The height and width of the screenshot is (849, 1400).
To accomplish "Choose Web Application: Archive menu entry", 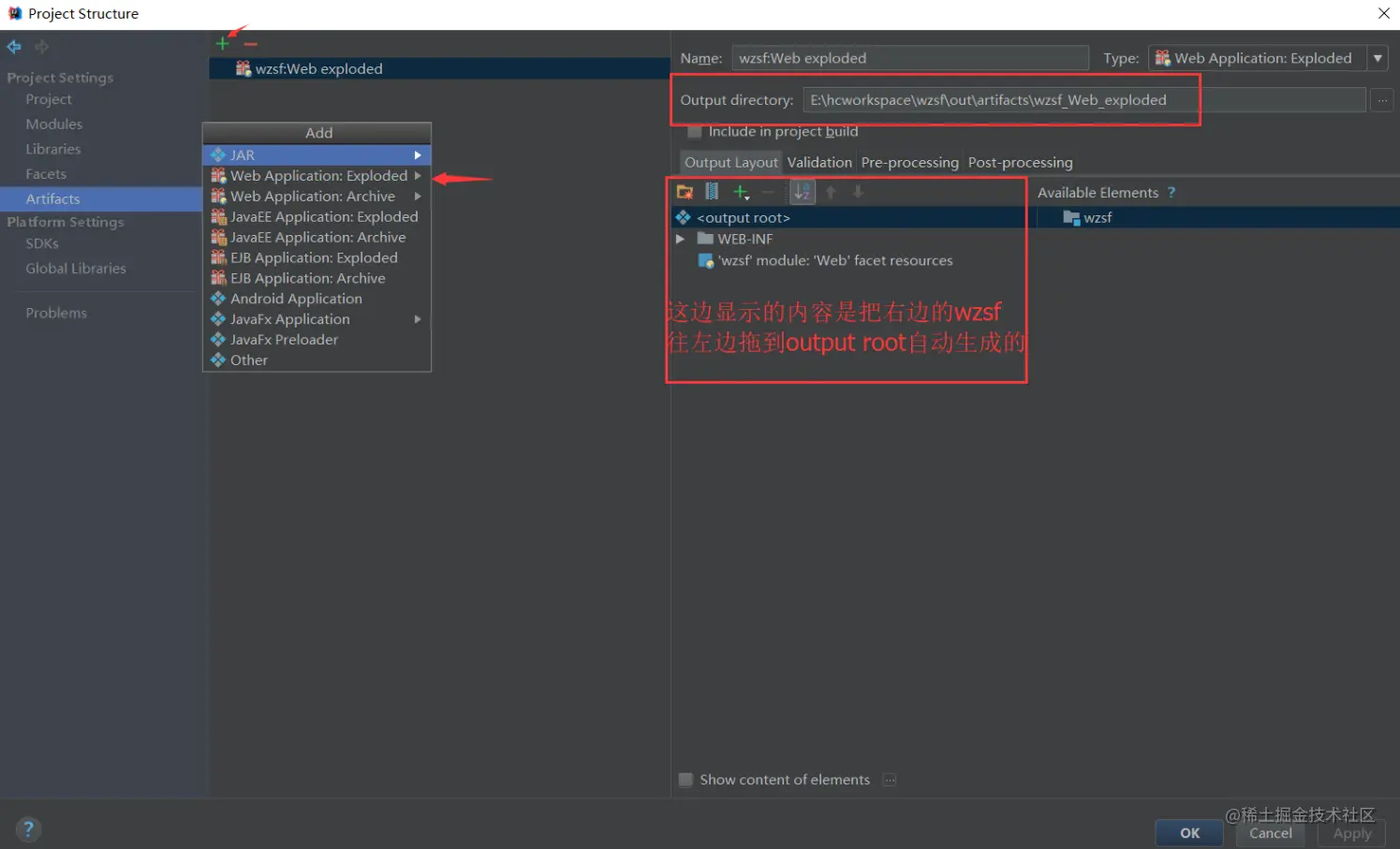I will pos(317,197).
